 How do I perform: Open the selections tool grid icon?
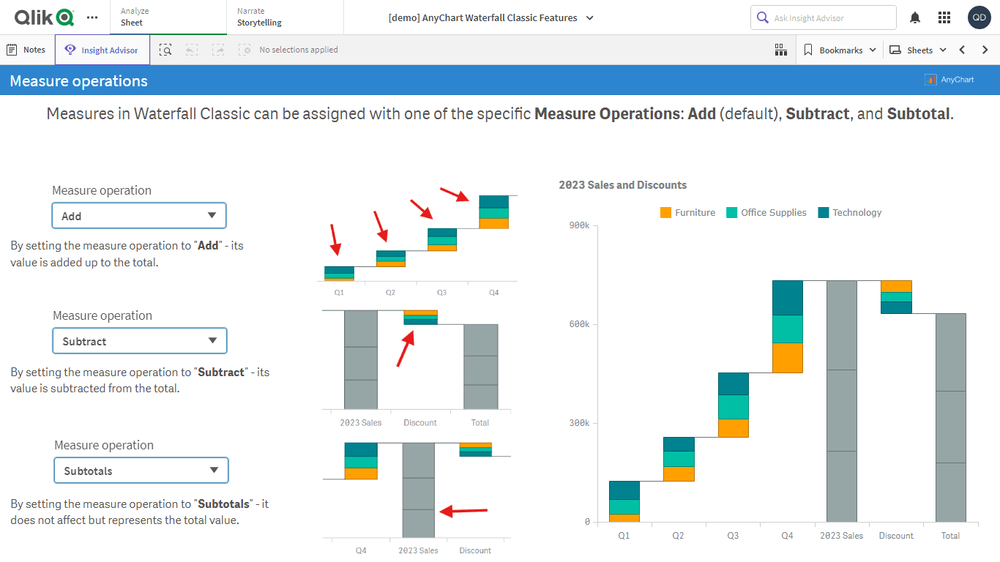(x=781, y=50)
